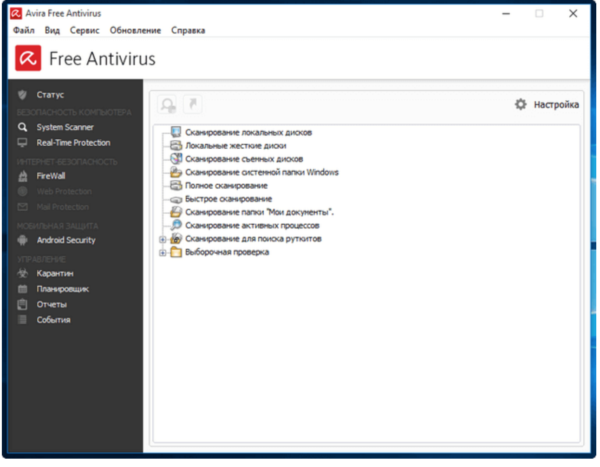
Task: Open the Файл menu
Action: [24, 30]
